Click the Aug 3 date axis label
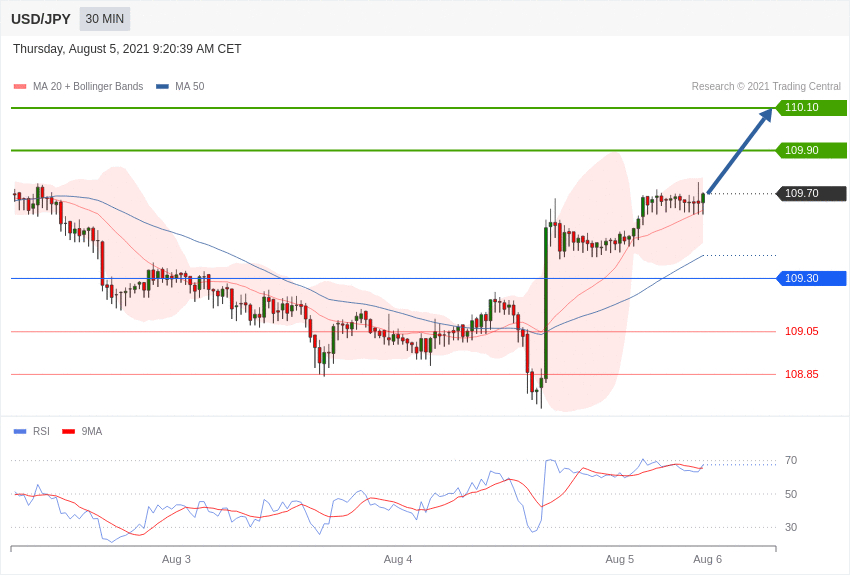The height and width of the screenshot is (576, 850). point(176,559)
